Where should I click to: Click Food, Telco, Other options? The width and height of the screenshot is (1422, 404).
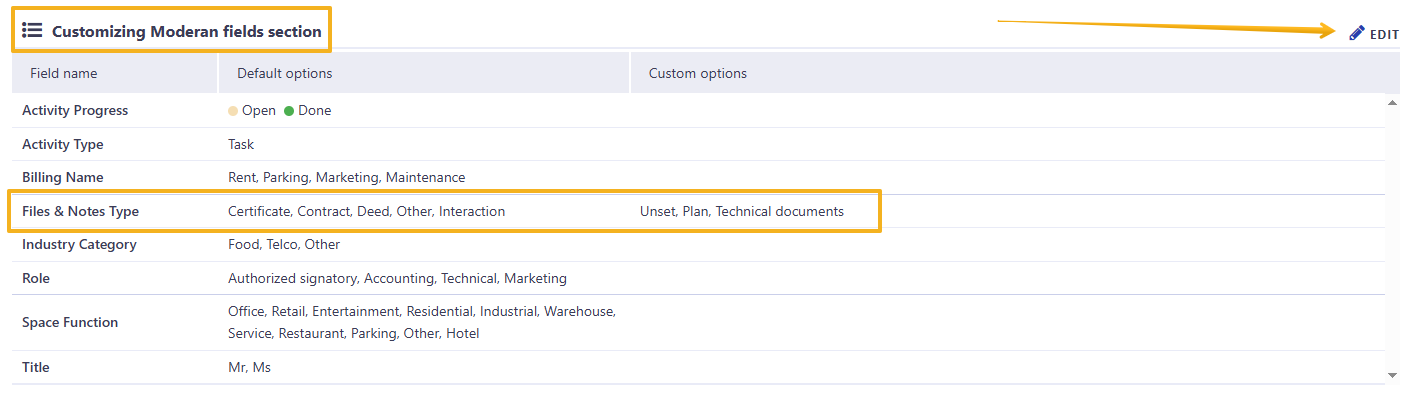point(284,244)
